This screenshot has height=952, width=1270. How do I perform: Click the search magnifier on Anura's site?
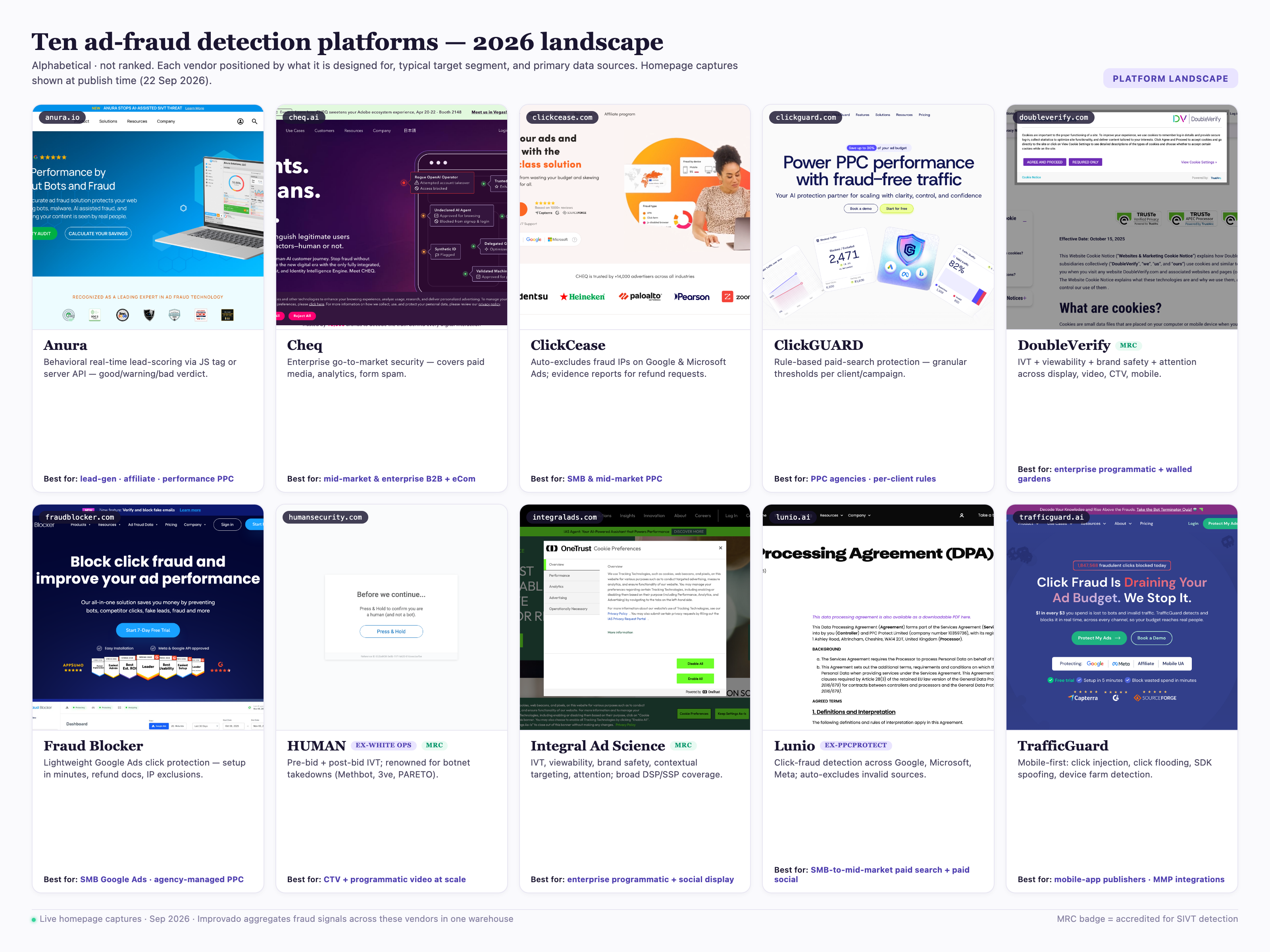254,121
